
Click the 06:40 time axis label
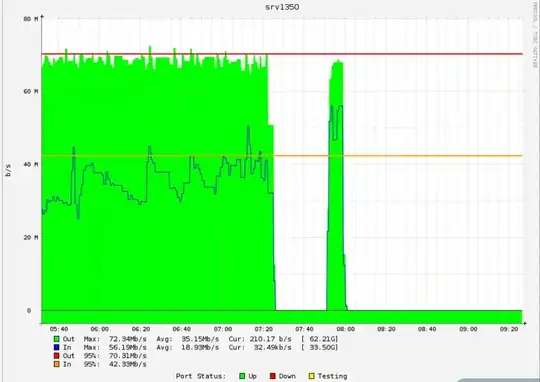tap(181, 329)
